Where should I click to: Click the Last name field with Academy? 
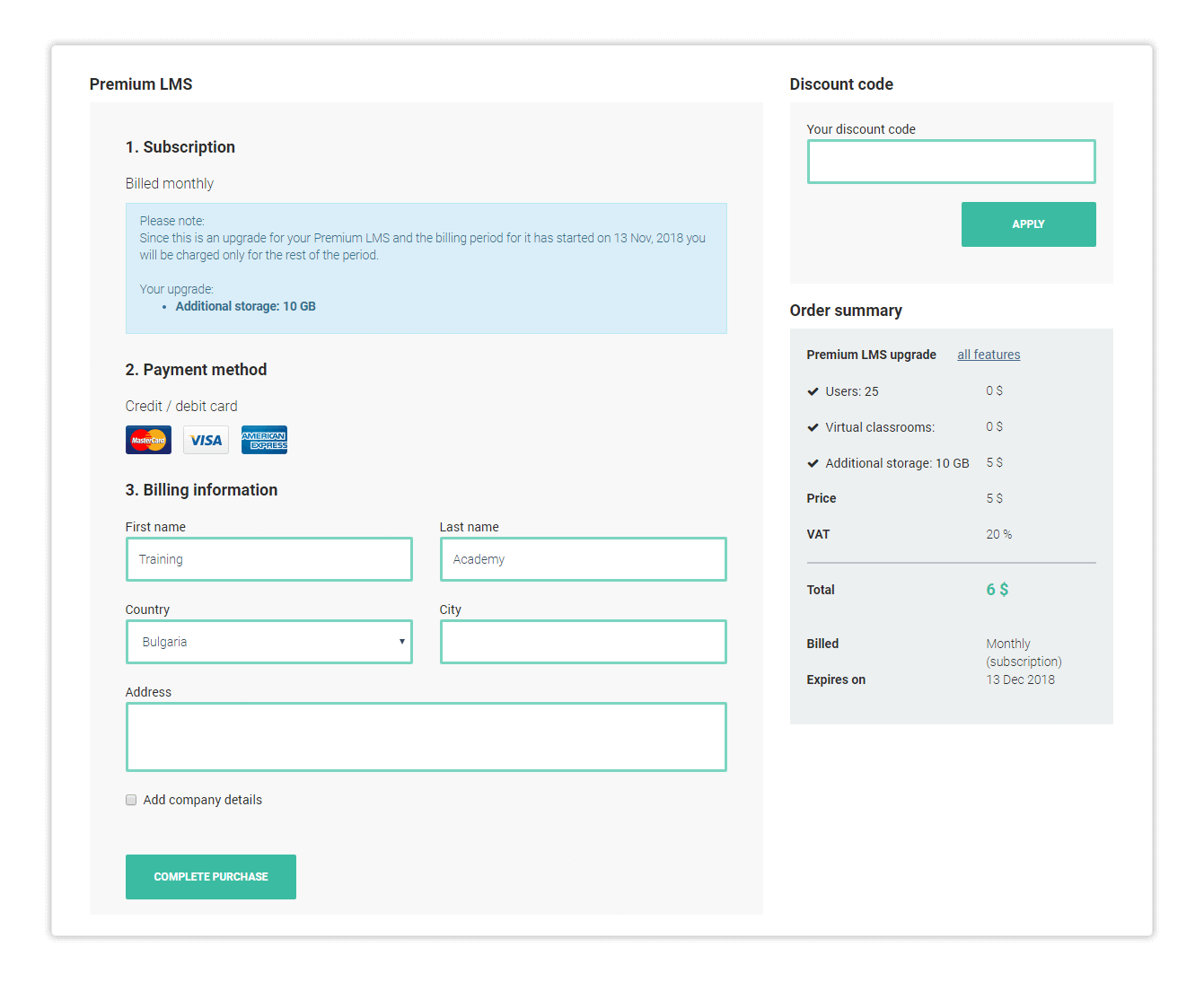584,559
